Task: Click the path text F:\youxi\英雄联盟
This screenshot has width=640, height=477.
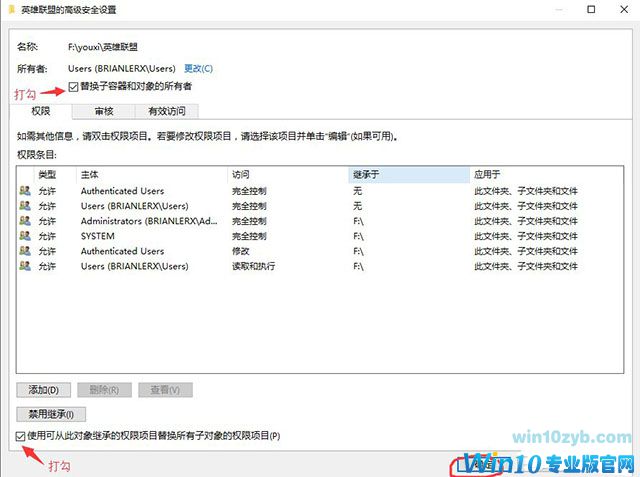Action: coord(103,47)
